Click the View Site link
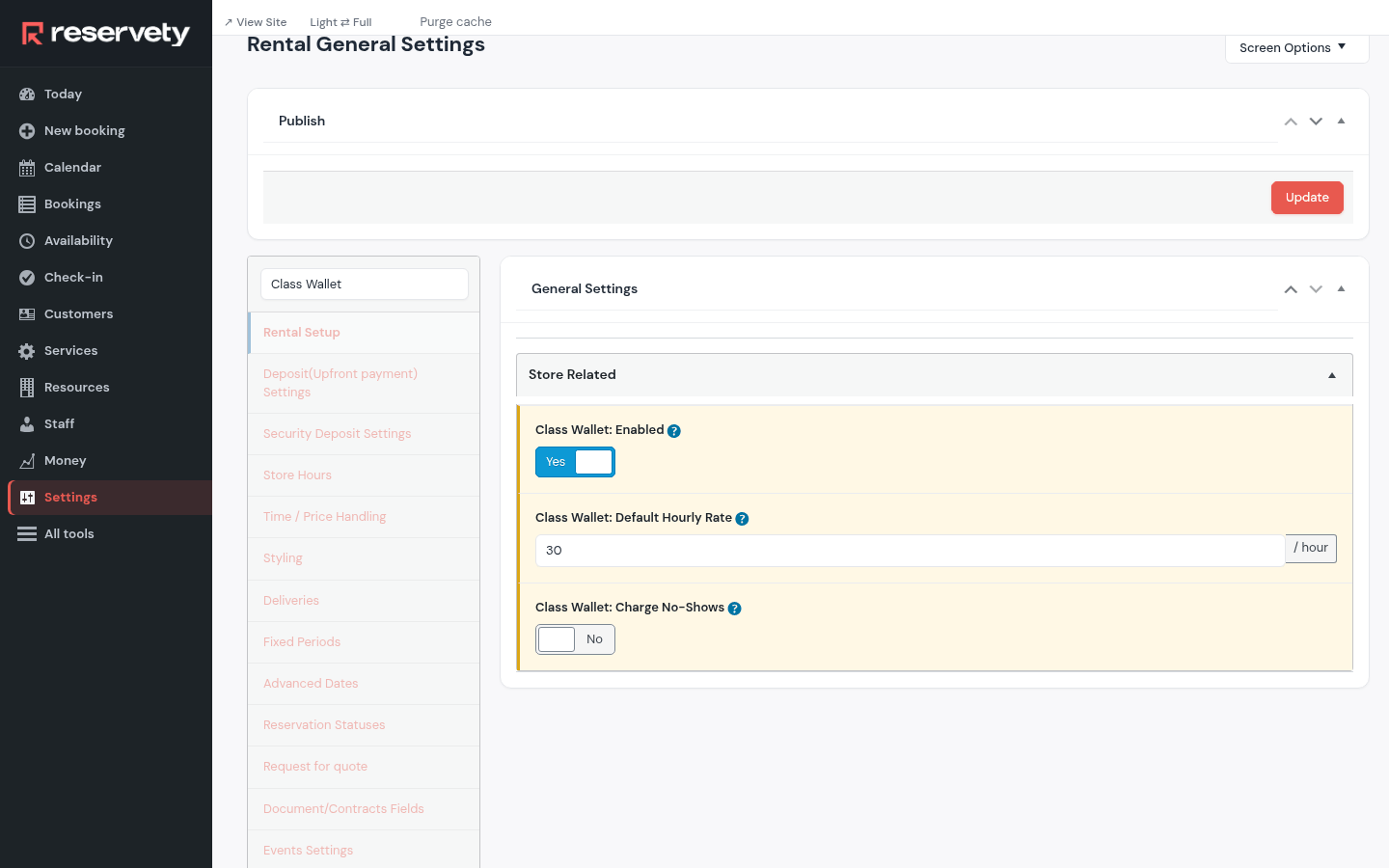Viewport: 1389px width, 868px height. tap(256, 22)
